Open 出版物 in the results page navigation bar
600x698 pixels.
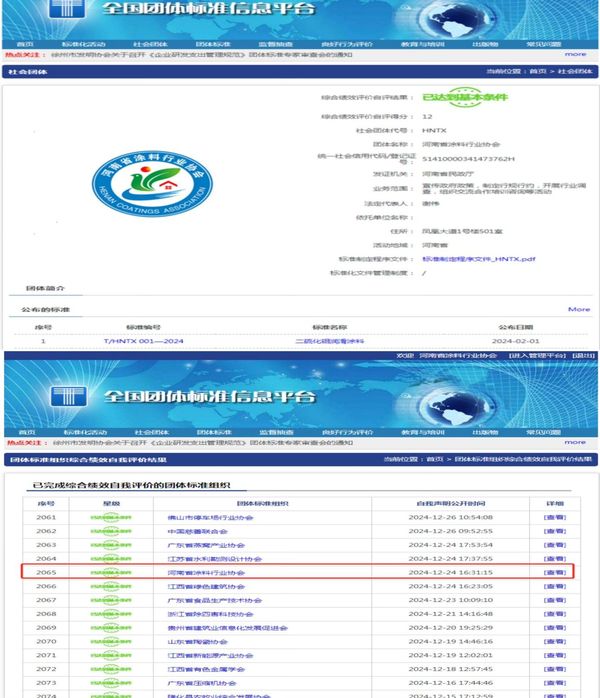(485, 432)
